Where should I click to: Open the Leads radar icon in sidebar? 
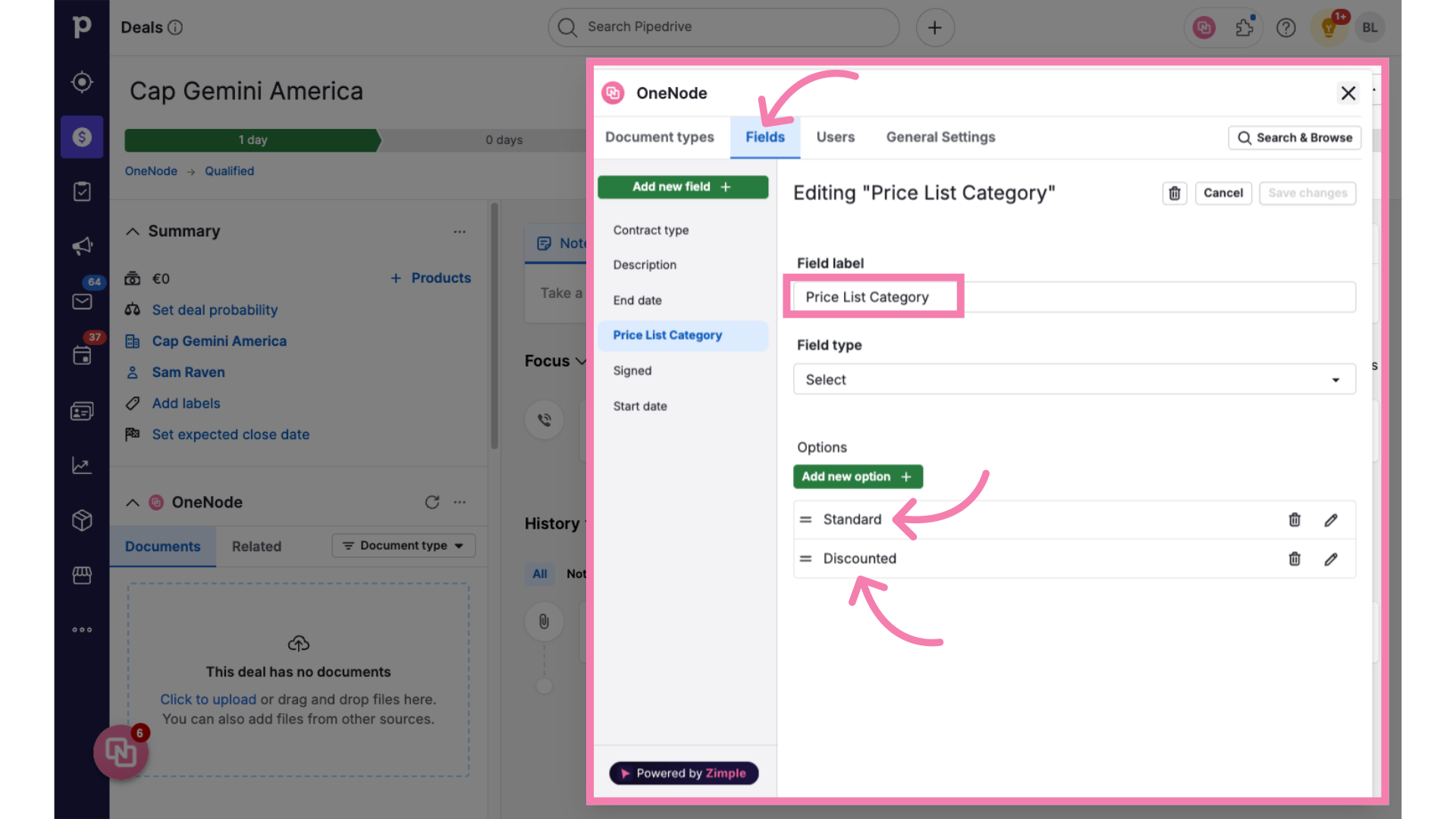82,82
